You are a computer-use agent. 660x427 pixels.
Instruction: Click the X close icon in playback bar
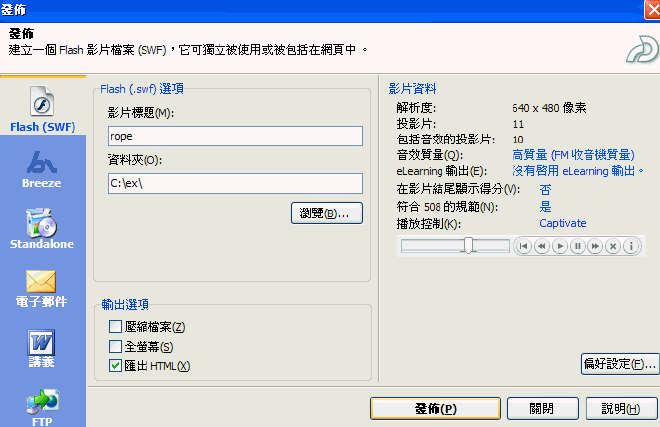[x=613, y=246]
